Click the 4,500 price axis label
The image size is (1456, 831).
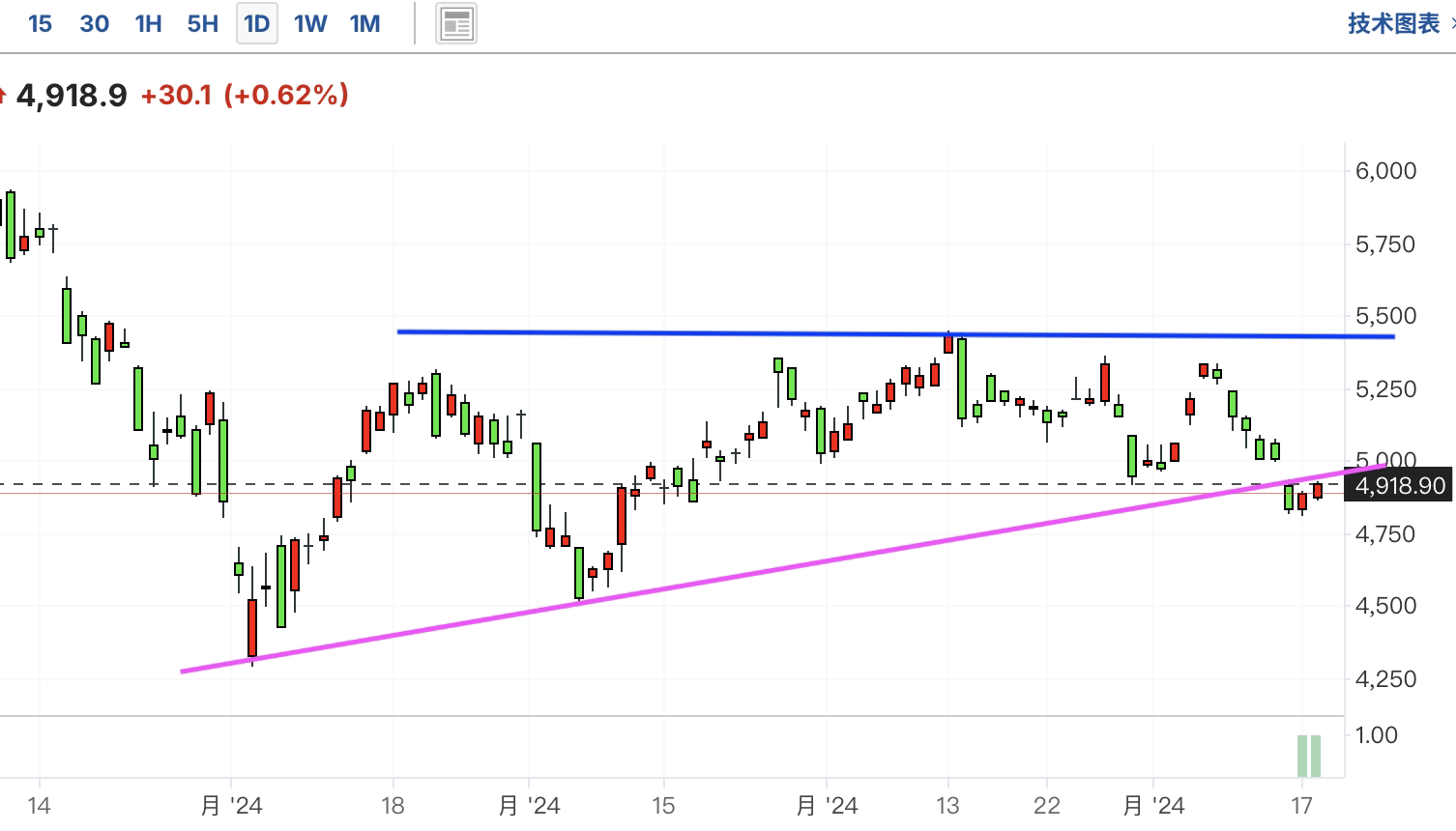pyautogui.click(x=1385, y=606)
